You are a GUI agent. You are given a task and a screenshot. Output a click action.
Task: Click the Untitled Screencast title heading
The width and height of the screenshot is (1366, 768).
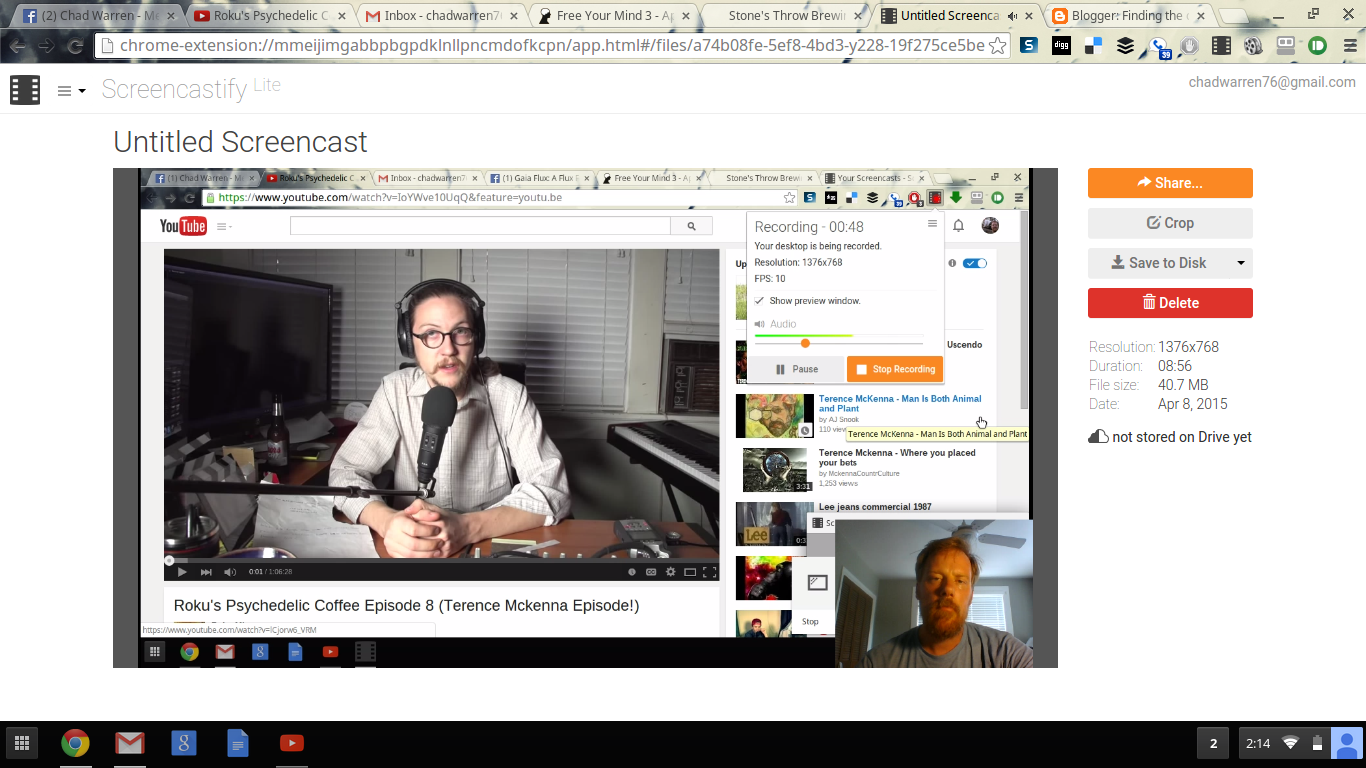coord(240,142)
